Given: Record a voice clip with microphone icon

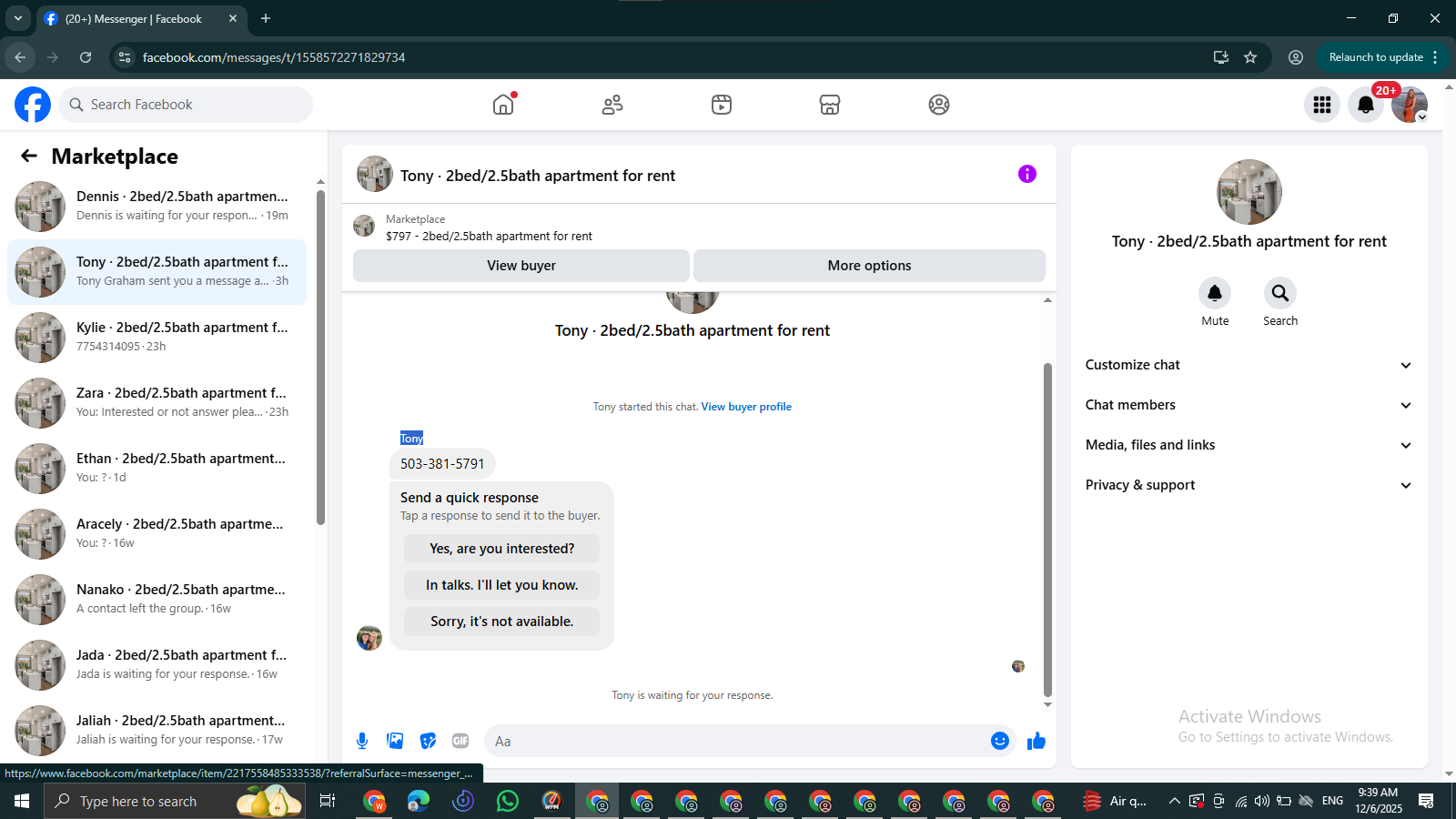Looking at the screenshot, I should tap(362, 741).
